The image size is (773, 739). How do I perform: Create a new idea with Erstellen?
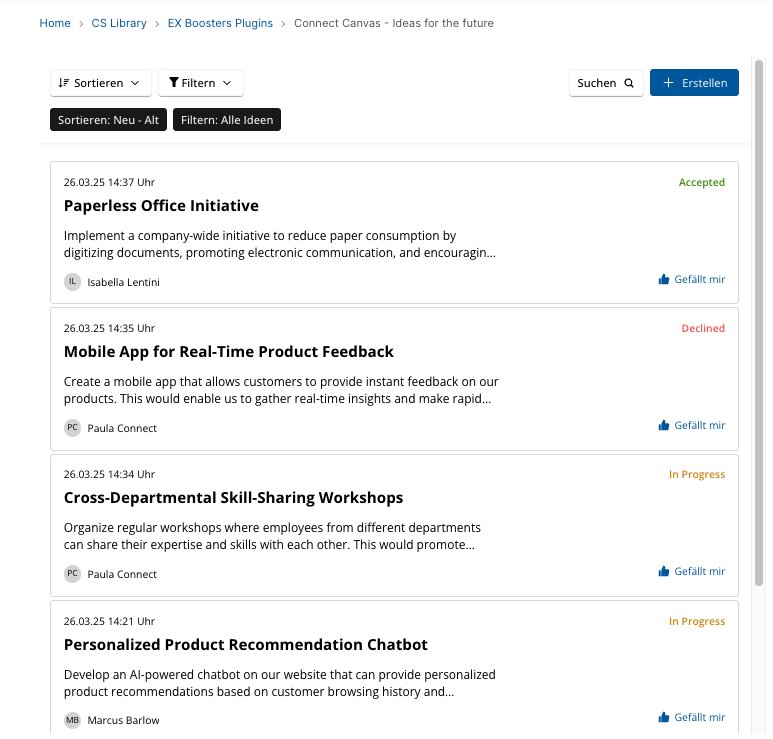[x=694, y=82]
